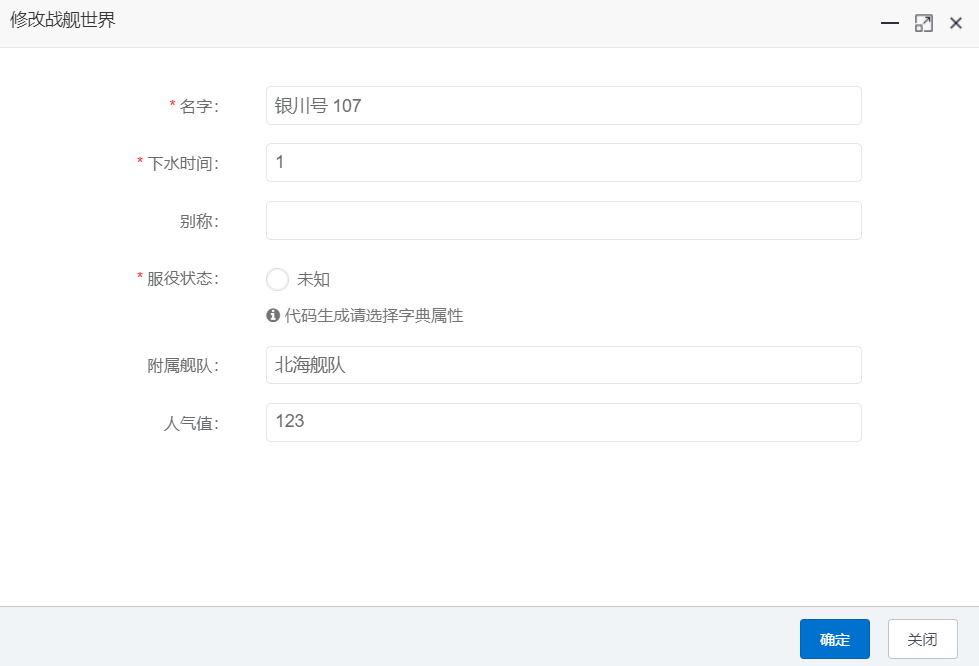Edit the 附属舰队 field
This screenshot has height=666, width=979.
pos(564,365)
